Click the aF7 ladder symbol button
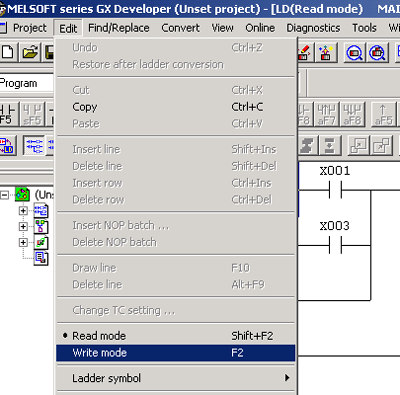The width and height of the screenshot is (400, 395). [326, 114]
